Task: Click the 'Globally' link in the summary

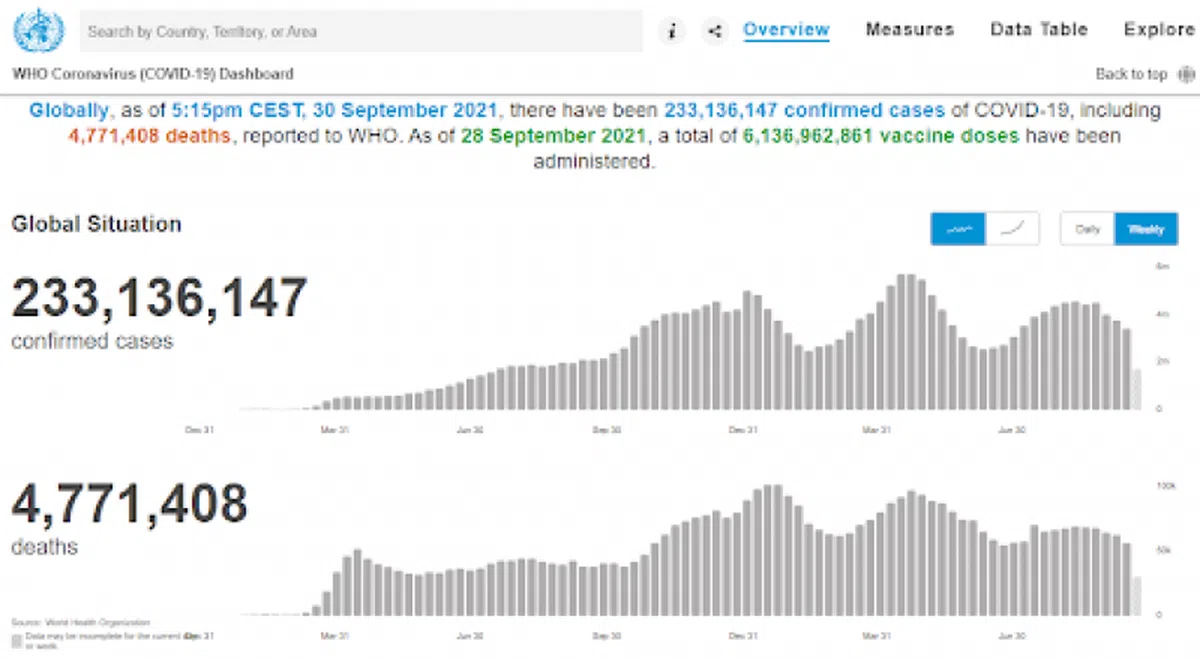Action: click(x=68, y=111)
